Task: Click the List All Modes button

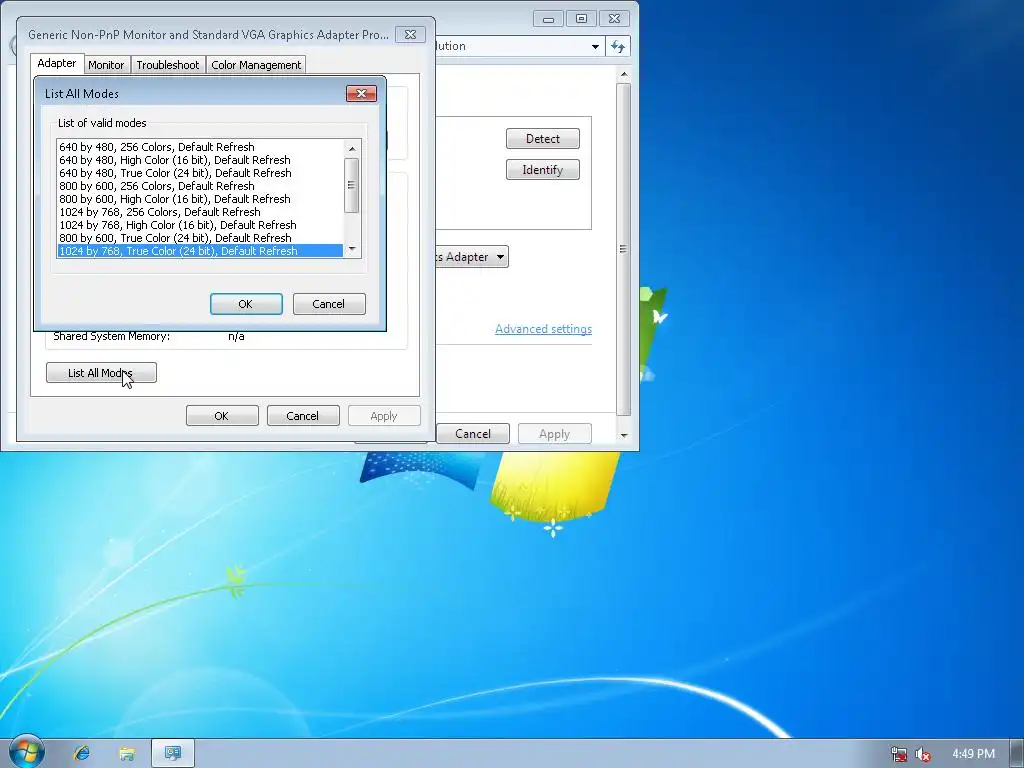Action: pyautogui.click(x=101, y=373)
